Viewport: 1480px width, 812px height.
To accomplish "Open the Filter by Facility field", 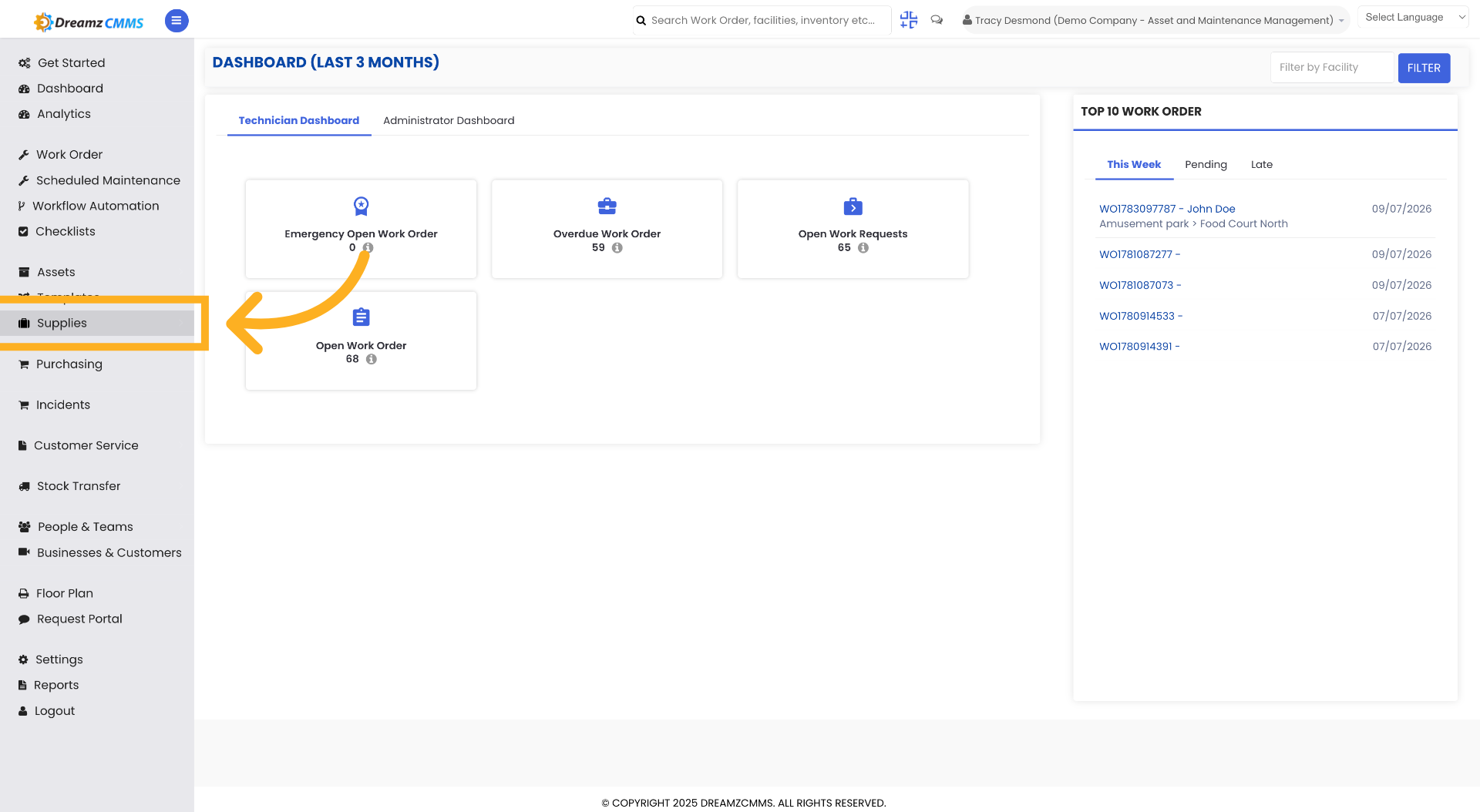I will pyautogui.click(x=1333, y=68).
